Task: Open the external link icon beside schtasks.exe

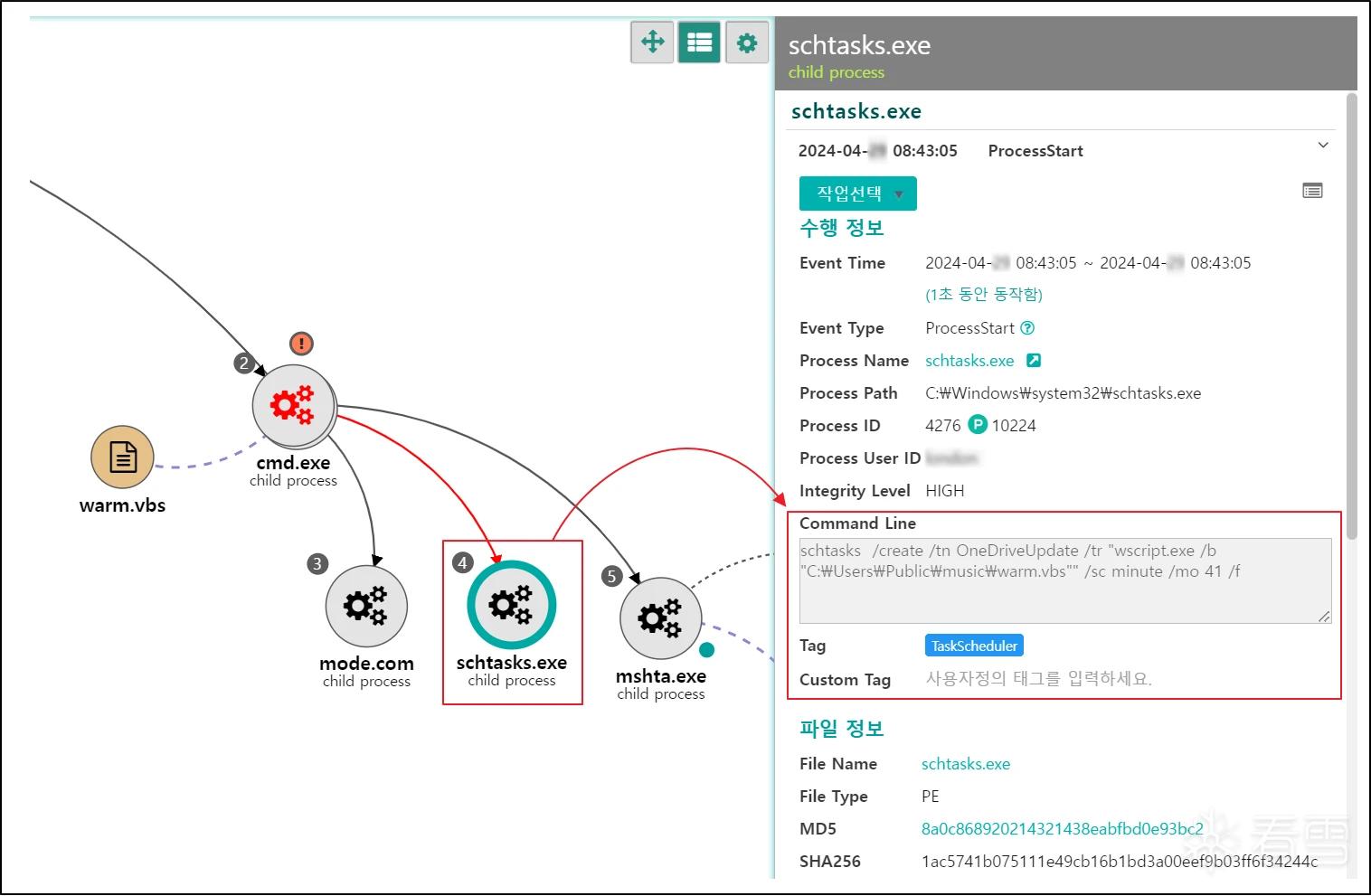Action: [1034, 360]
